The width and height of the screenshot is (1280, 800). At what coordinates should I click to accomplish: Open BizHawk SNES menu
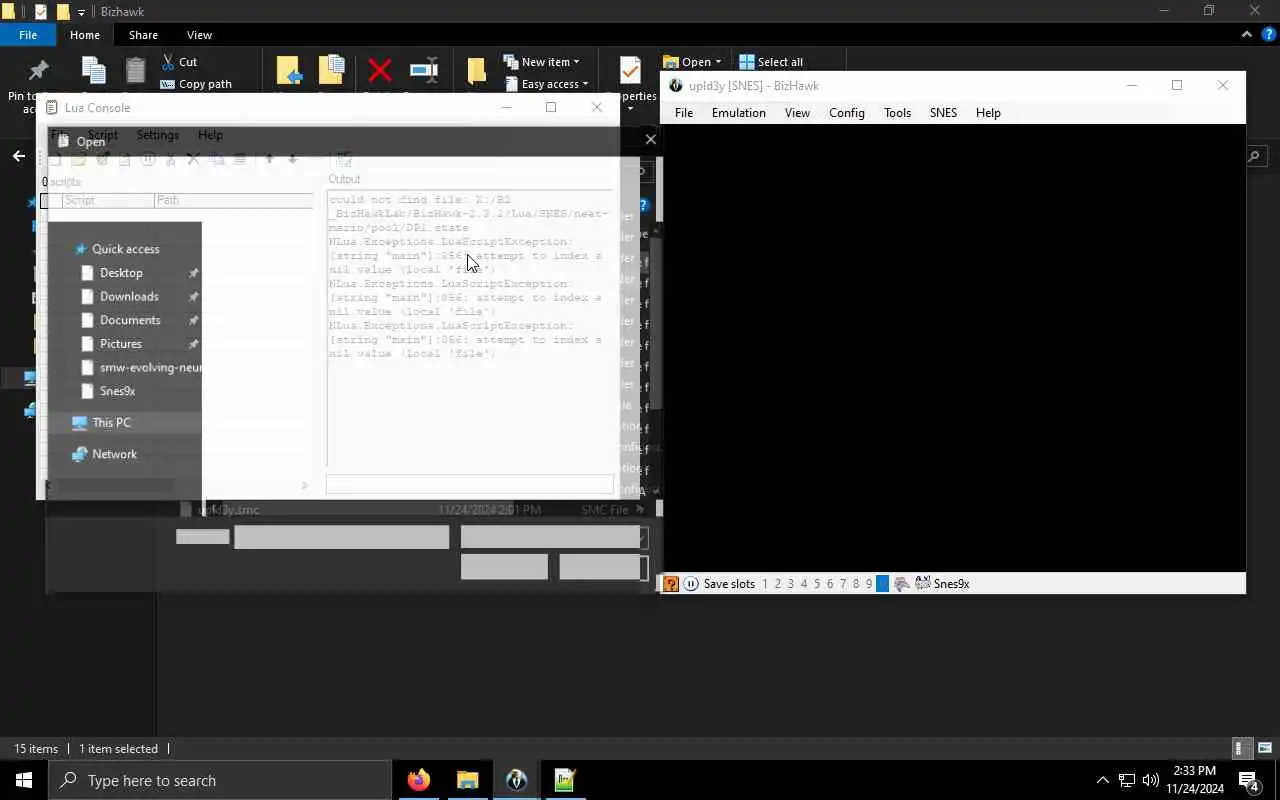(943, 113)
